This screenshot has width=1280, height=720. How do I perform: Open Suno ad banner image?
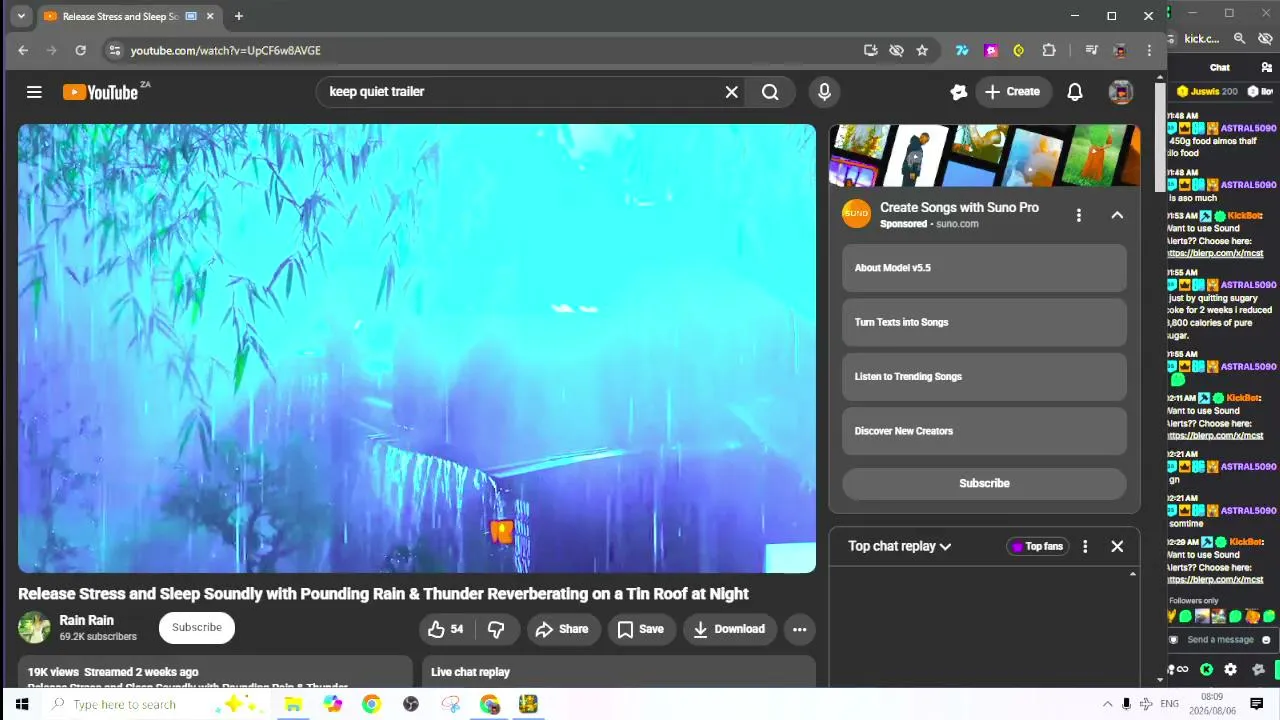coord(984,155)
